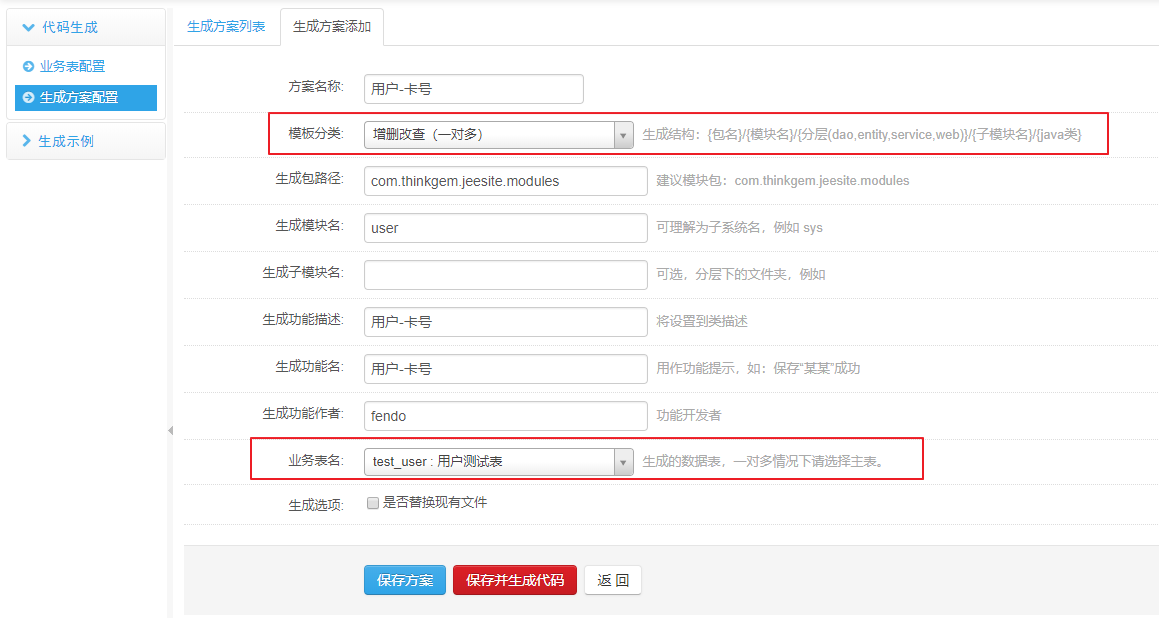This screenshot has height=618, width=1159.
Task: Focus the 生成功能名 input field
Action: pyautogui.click(x=506, y=369)
